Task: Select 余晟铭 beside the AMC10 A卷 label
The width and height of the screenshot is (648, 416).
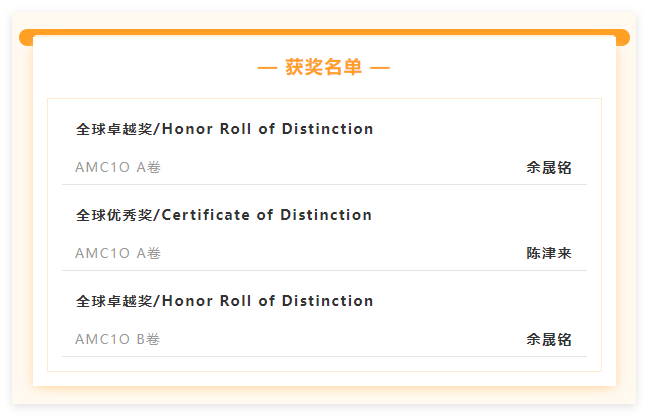Action: 549,168
